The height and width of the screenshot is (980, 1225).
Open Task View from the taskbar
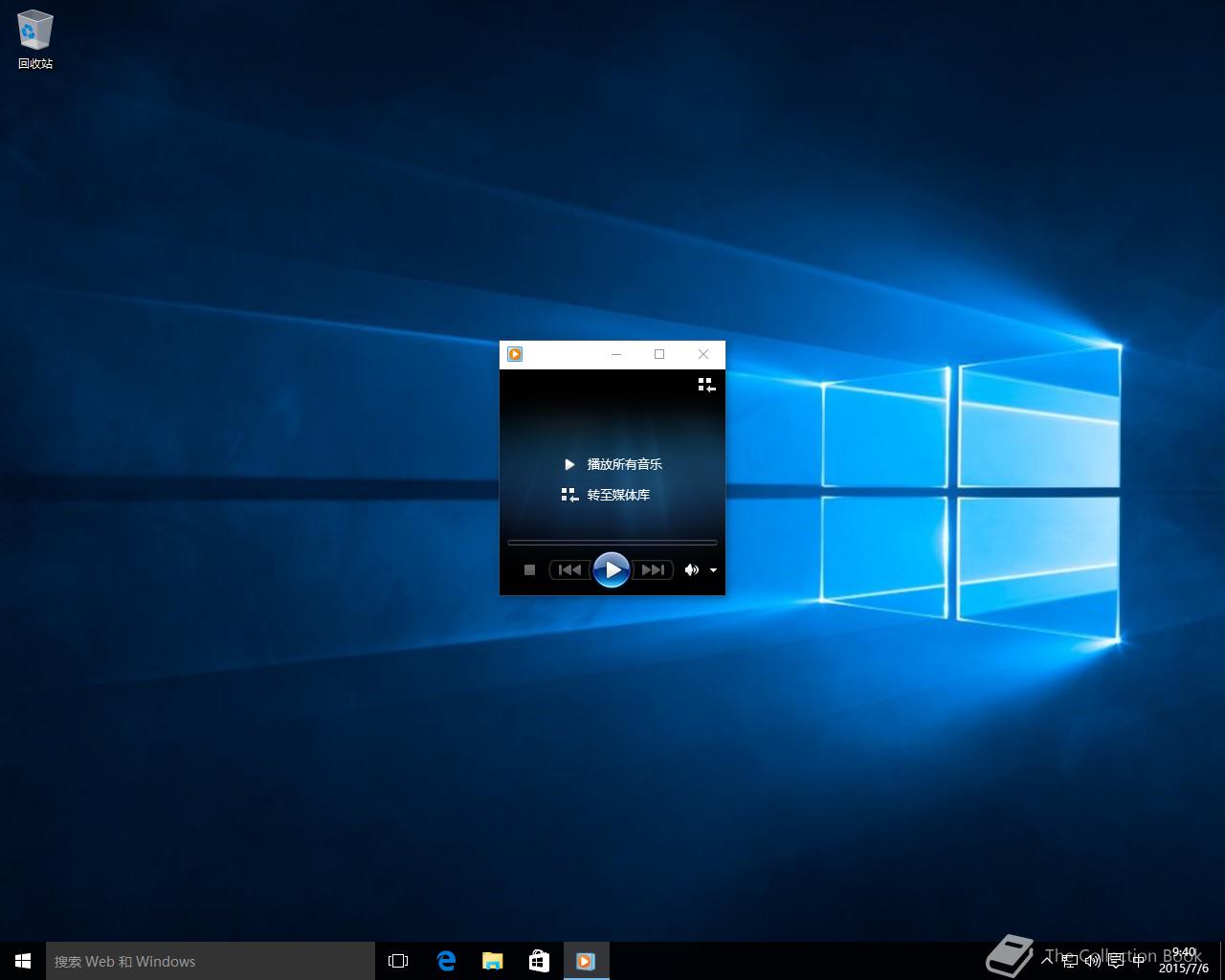coord(398,961)
